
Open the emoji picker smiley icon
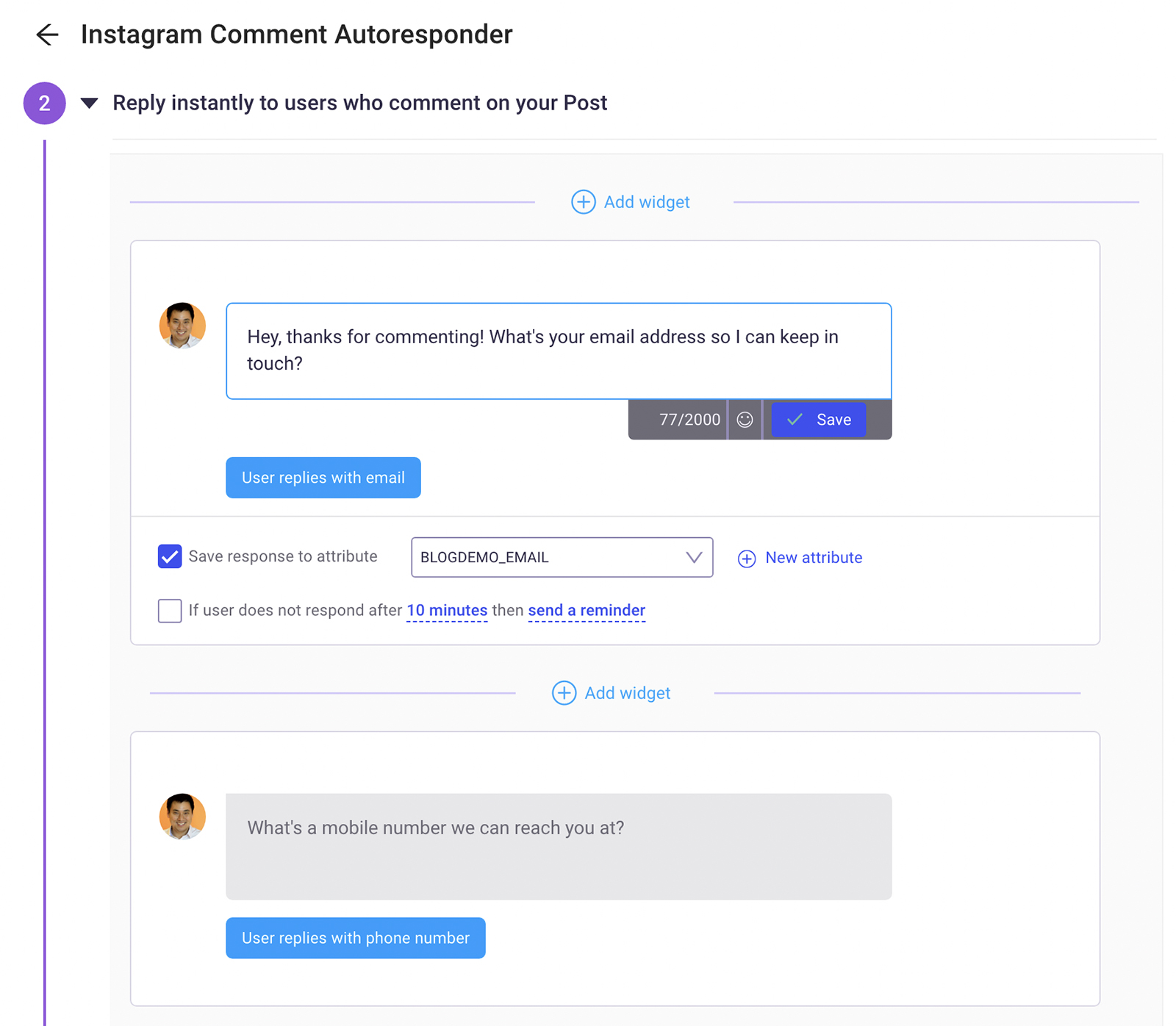[745, 420]
